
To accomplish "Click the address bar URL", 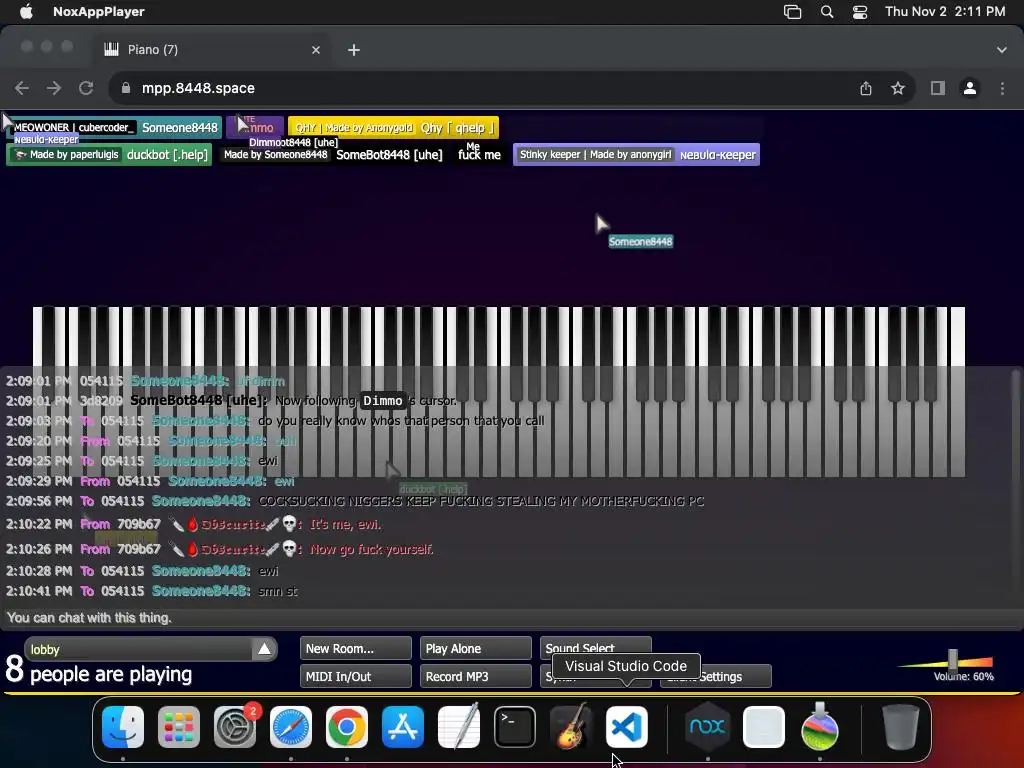I will tap(198, 88).
